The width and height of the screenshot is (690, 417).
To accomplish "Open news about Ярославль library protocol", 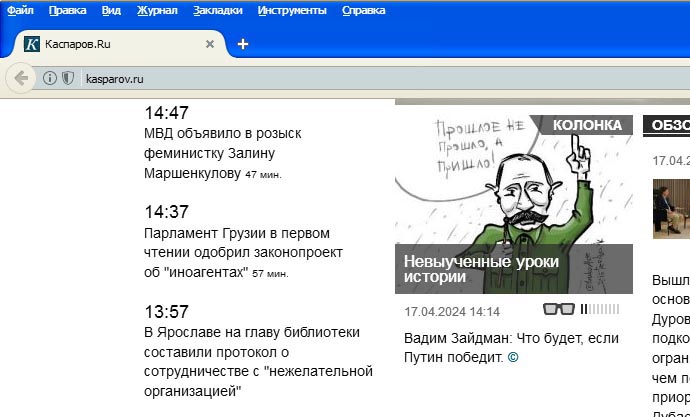I will point(258,362).
